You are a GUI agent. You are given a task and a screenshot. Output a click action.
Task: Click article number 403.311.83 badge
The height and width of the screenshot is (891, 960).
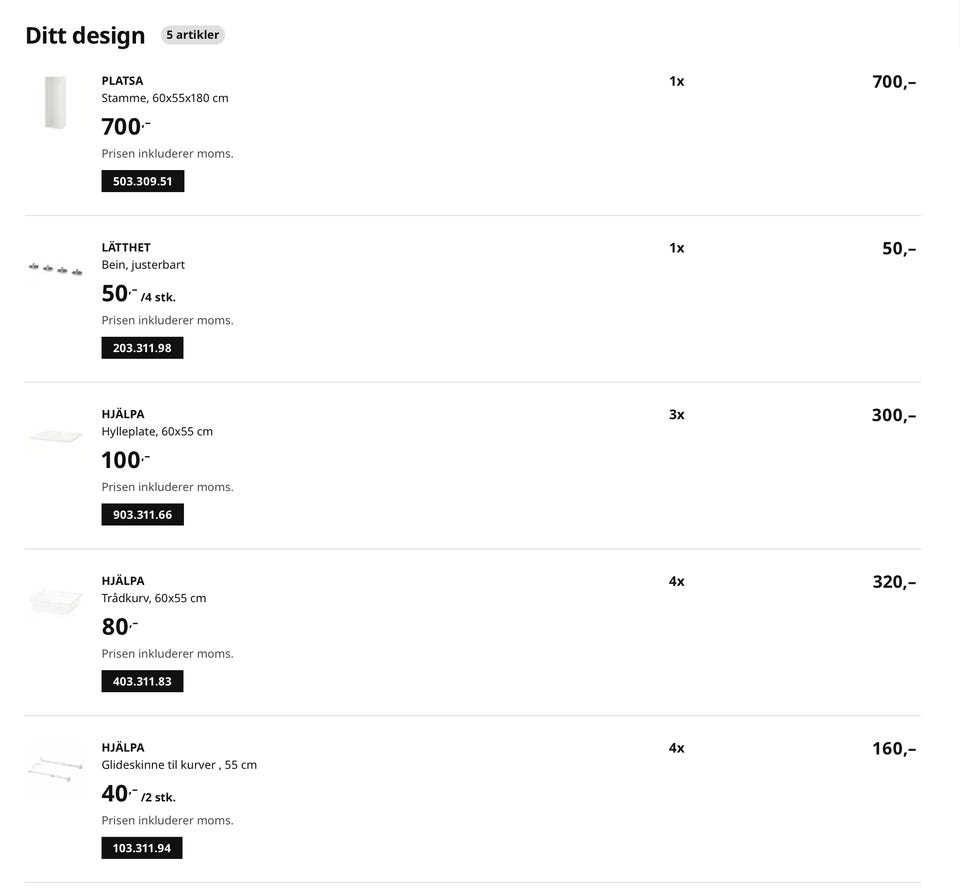click(x=142, y=682)
